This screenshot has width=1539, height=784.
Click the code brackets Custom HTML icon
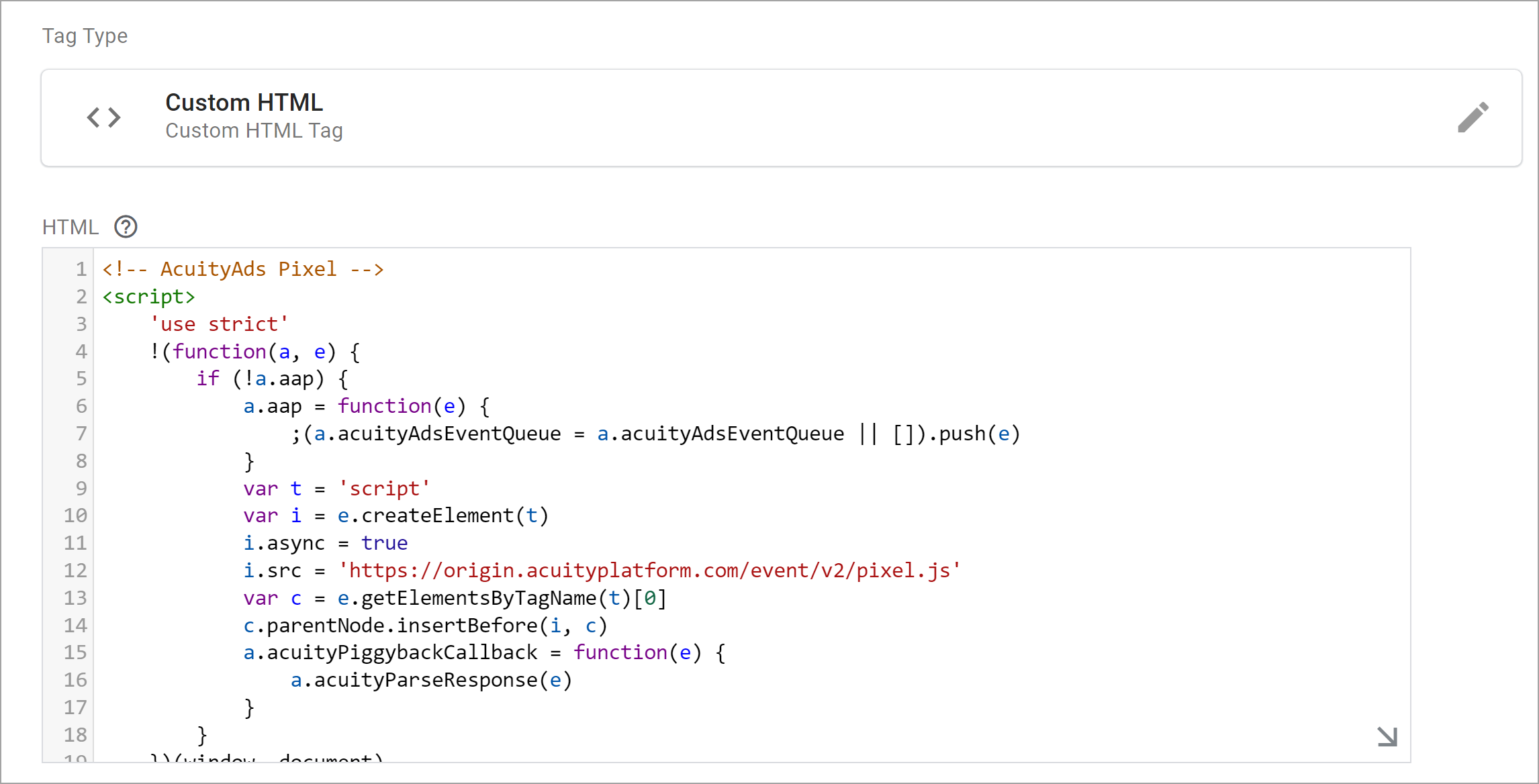[103, 117]
